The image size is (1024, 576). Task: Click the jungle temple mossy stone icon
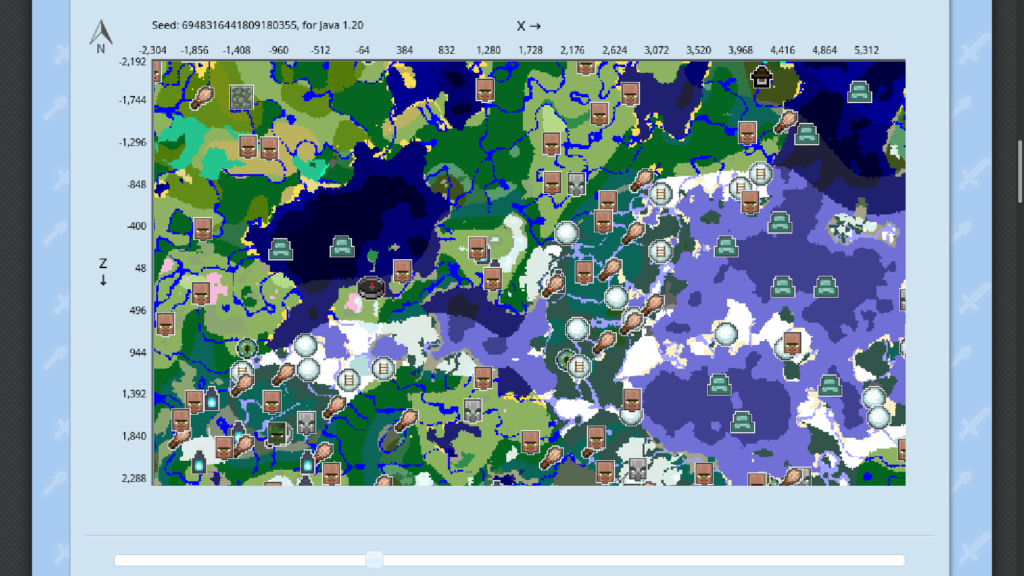coord(241,97)
